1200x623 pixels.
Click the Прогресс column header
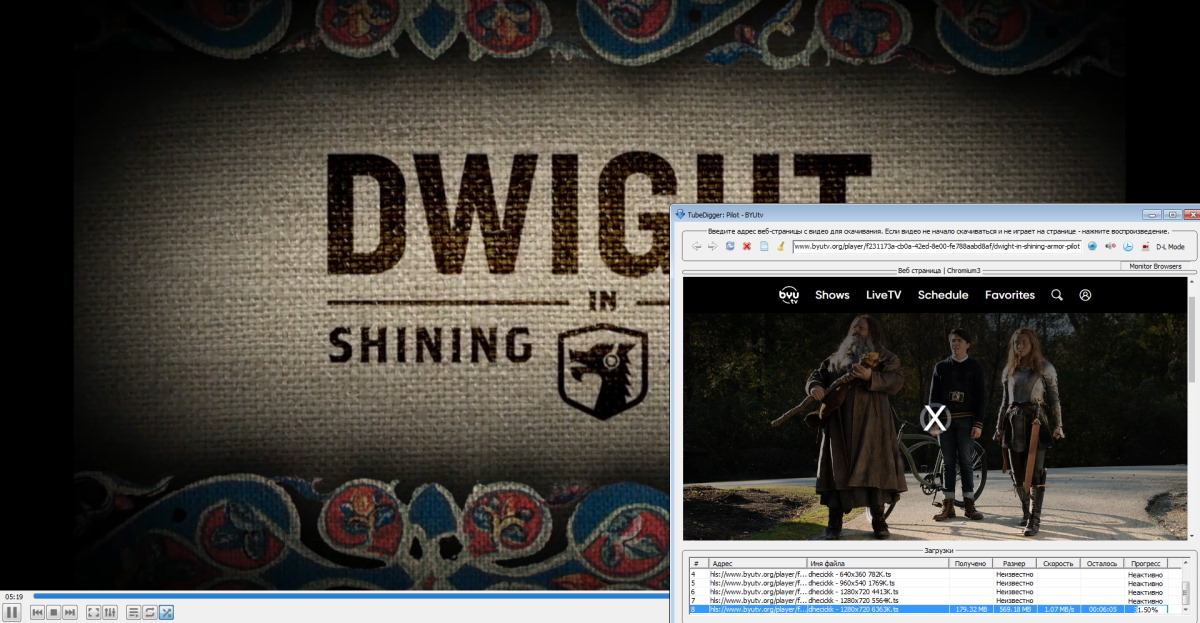tap(1145, 563)
